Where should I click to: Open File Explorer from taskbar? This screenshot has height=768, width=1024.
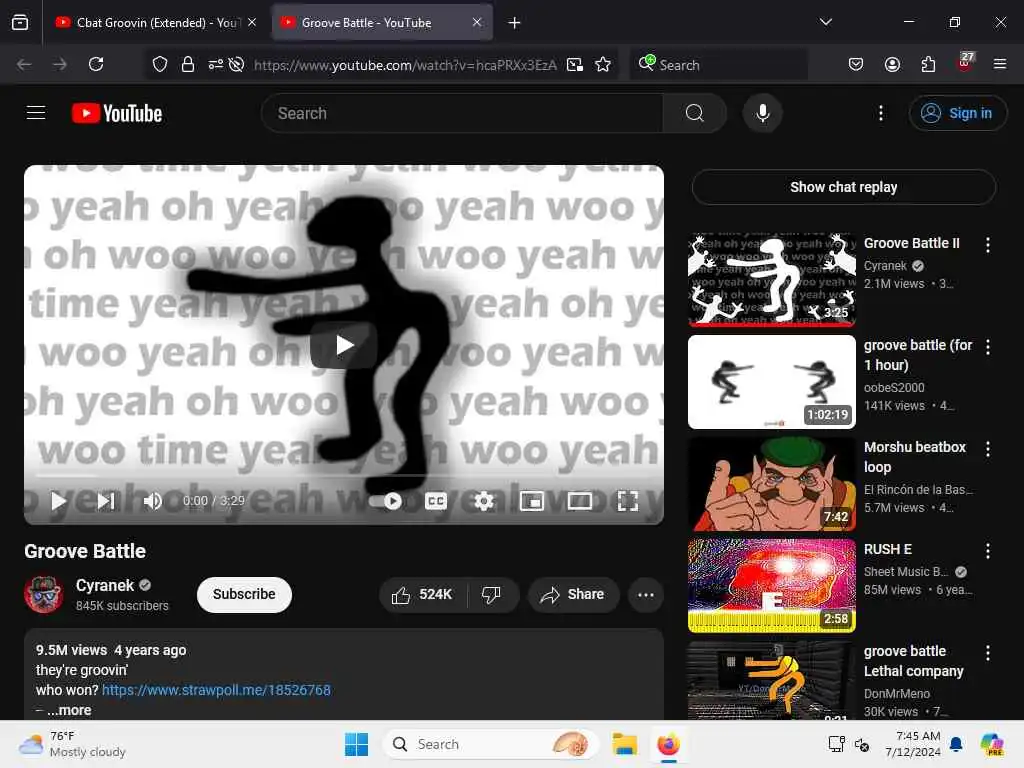pos(624,744)
